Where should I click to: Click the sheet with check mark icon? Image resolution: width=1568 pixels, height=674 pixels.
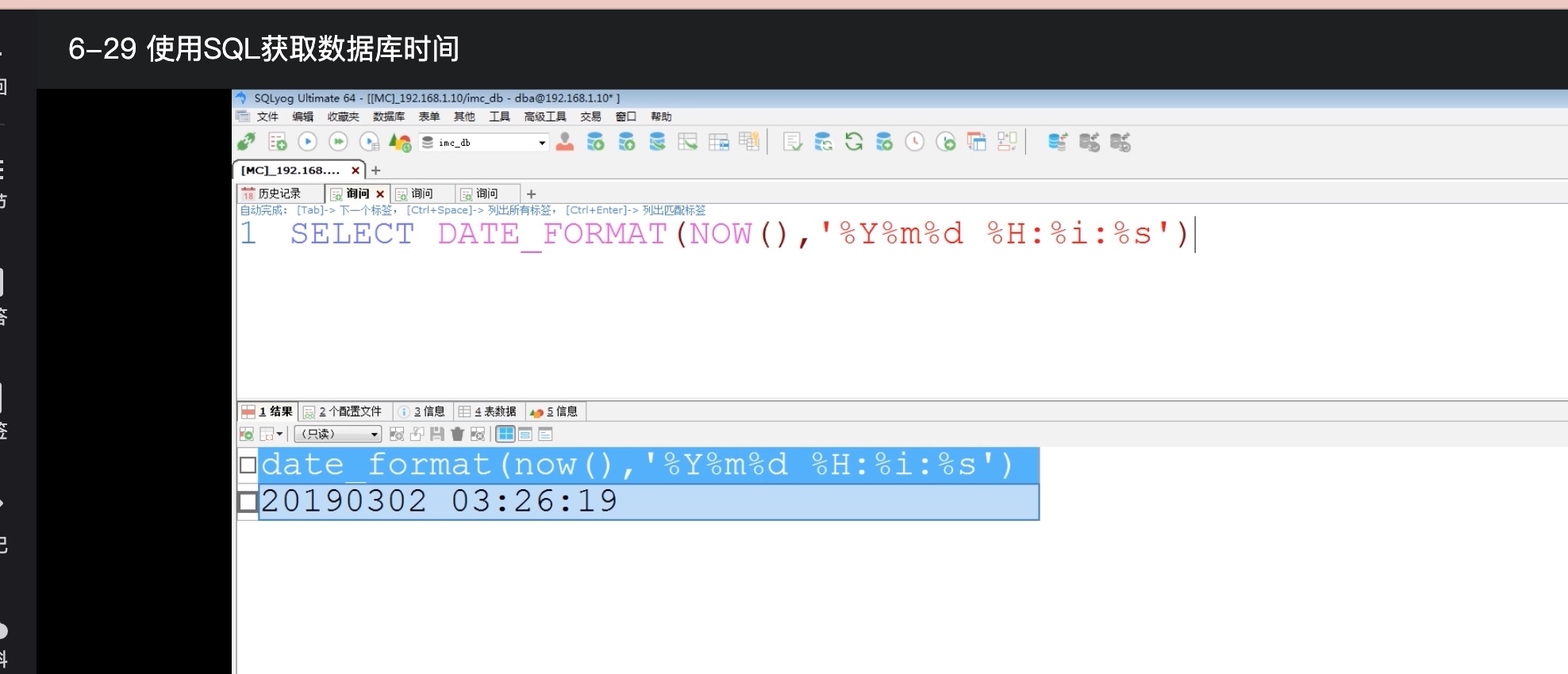tap(792, 142)
